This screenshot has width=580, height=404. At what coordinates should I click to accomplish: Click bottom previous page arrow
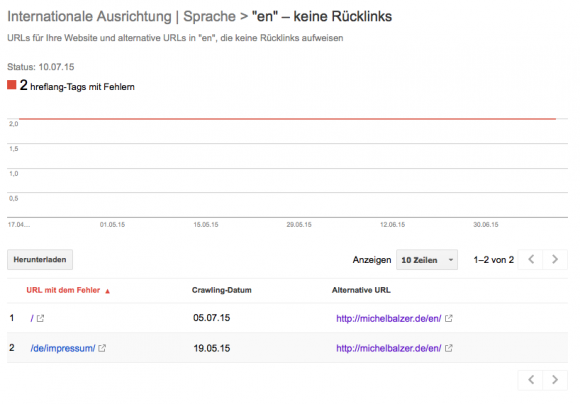pyautogui.click(x=530, y=380)
